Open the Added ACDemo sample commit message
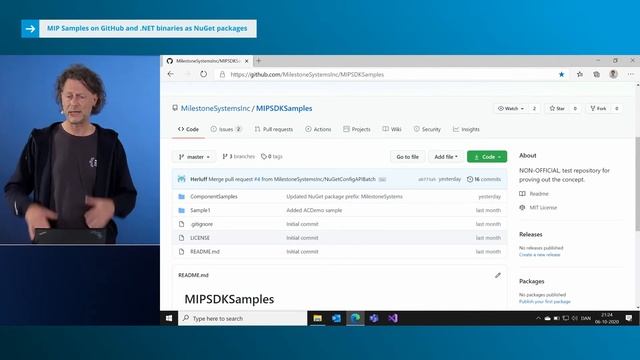Viewport: 640px width, 360px height. point(314,211)
